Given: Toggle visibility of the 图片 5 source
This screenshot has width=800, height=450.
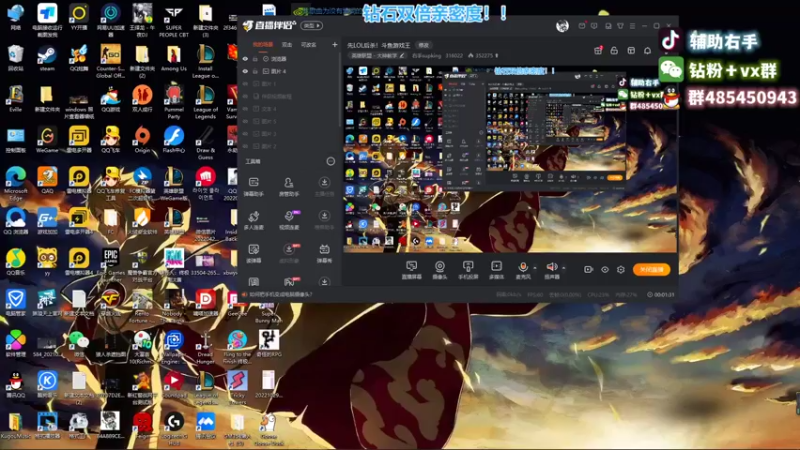Looking at the screenshot, I should click(x=245, y=121).
